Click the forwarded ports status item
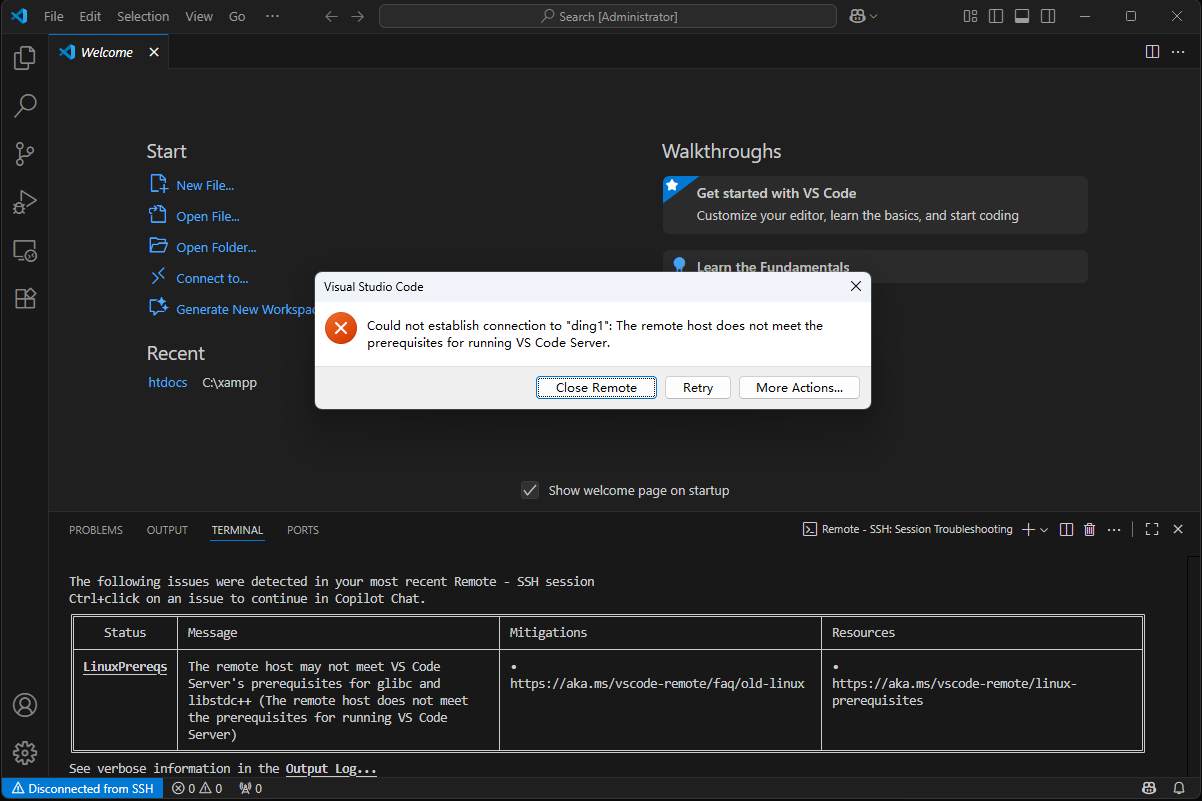 250,788
